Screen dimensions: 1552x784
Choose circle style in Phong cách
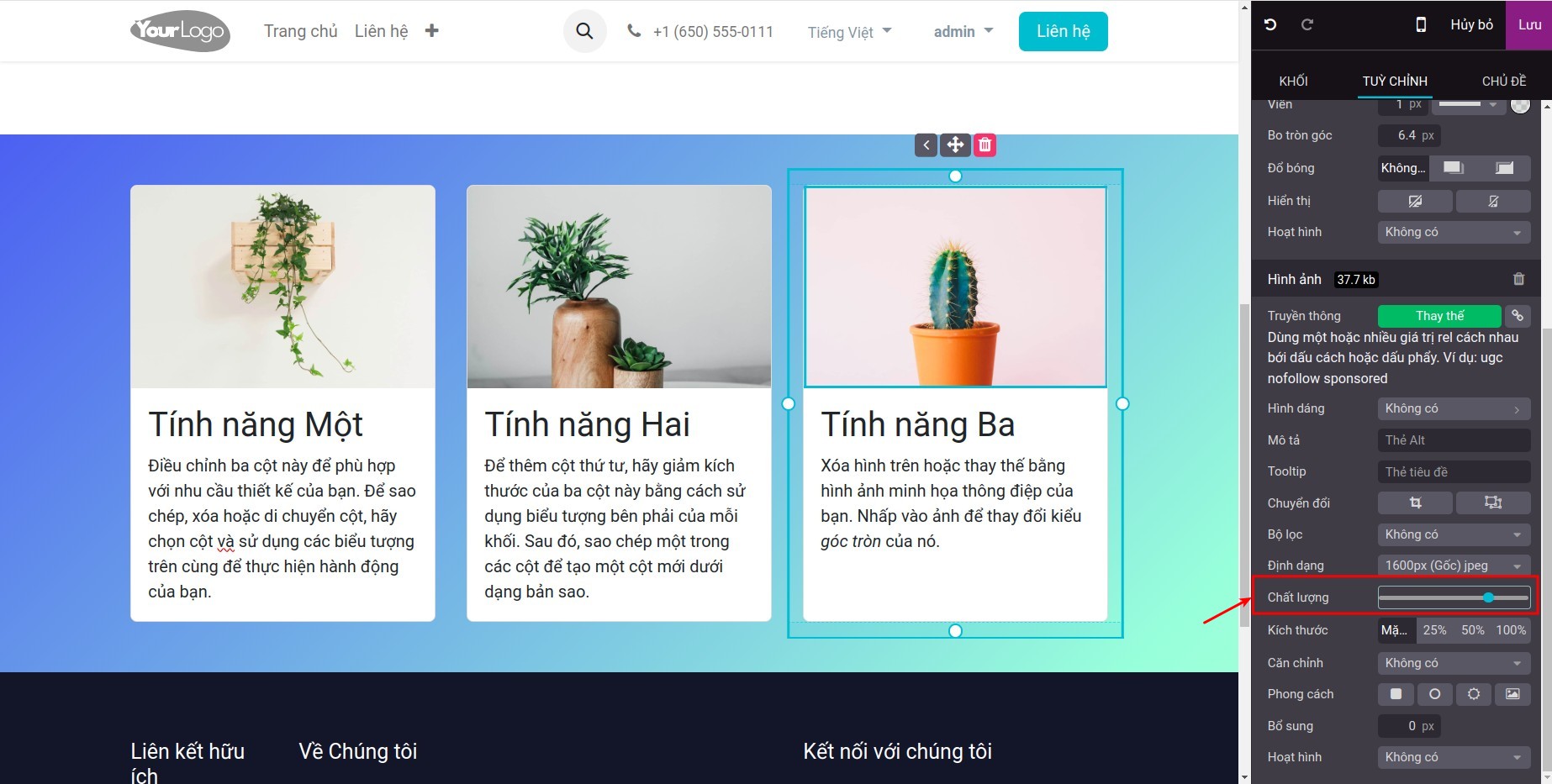1435,694
